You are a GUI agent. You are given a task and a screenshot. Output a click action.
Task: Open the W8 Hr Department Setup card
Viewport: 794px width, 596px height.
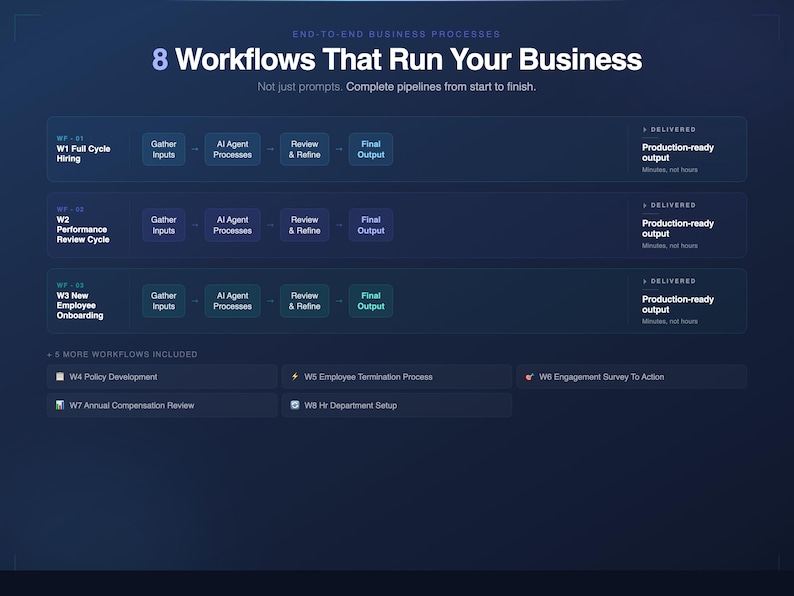[x=396, y=405]
